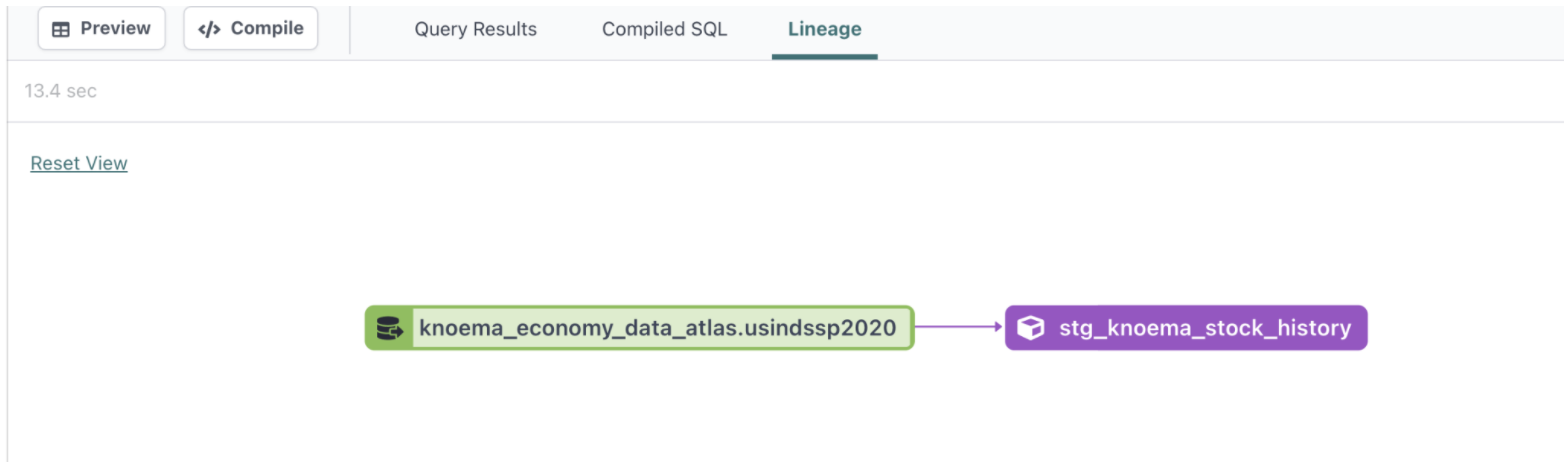
Task: Switch to the Query Results tab
Action: pos(475,29)
